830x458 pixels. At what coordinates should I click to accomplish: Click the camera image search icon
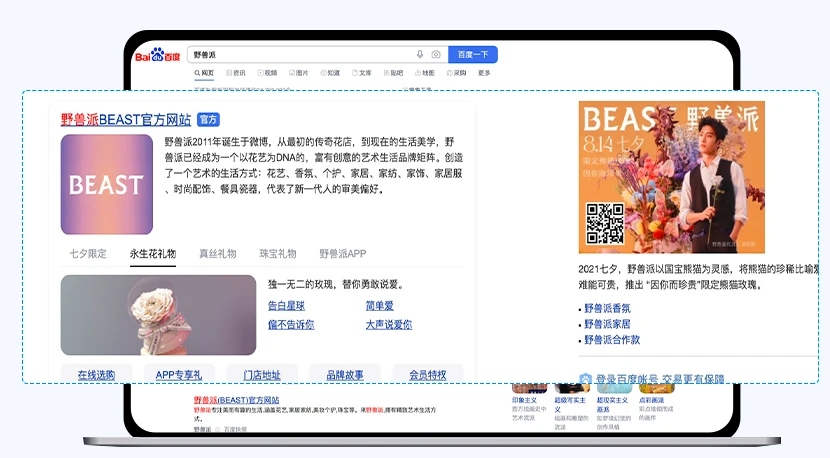tap(435, 55)
